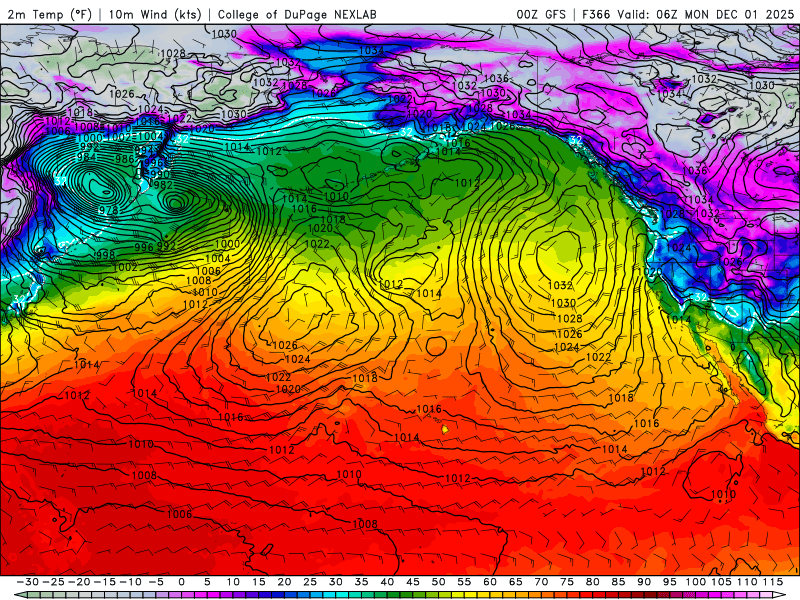Click the 25 temperature scale label

pos(310,582)
